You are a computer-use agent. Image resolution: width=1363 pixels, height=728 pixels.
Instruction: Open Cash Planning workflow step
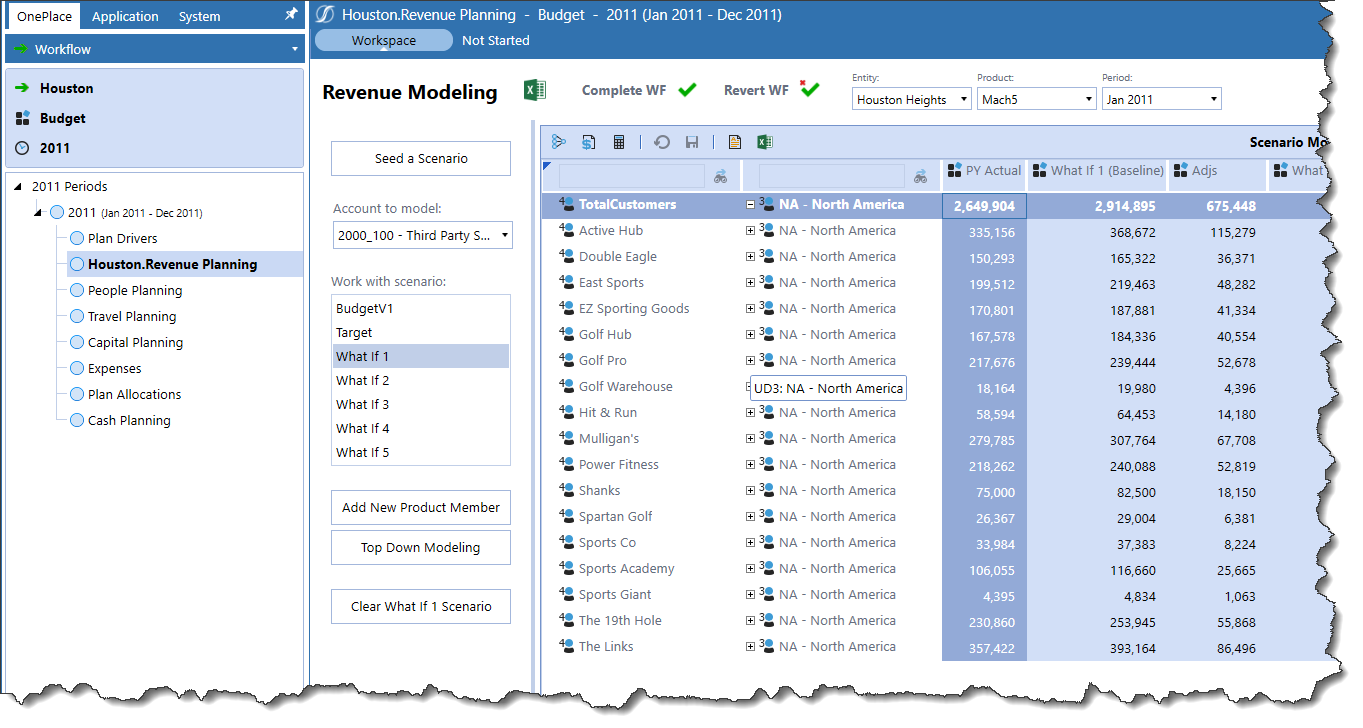(129, 420)
